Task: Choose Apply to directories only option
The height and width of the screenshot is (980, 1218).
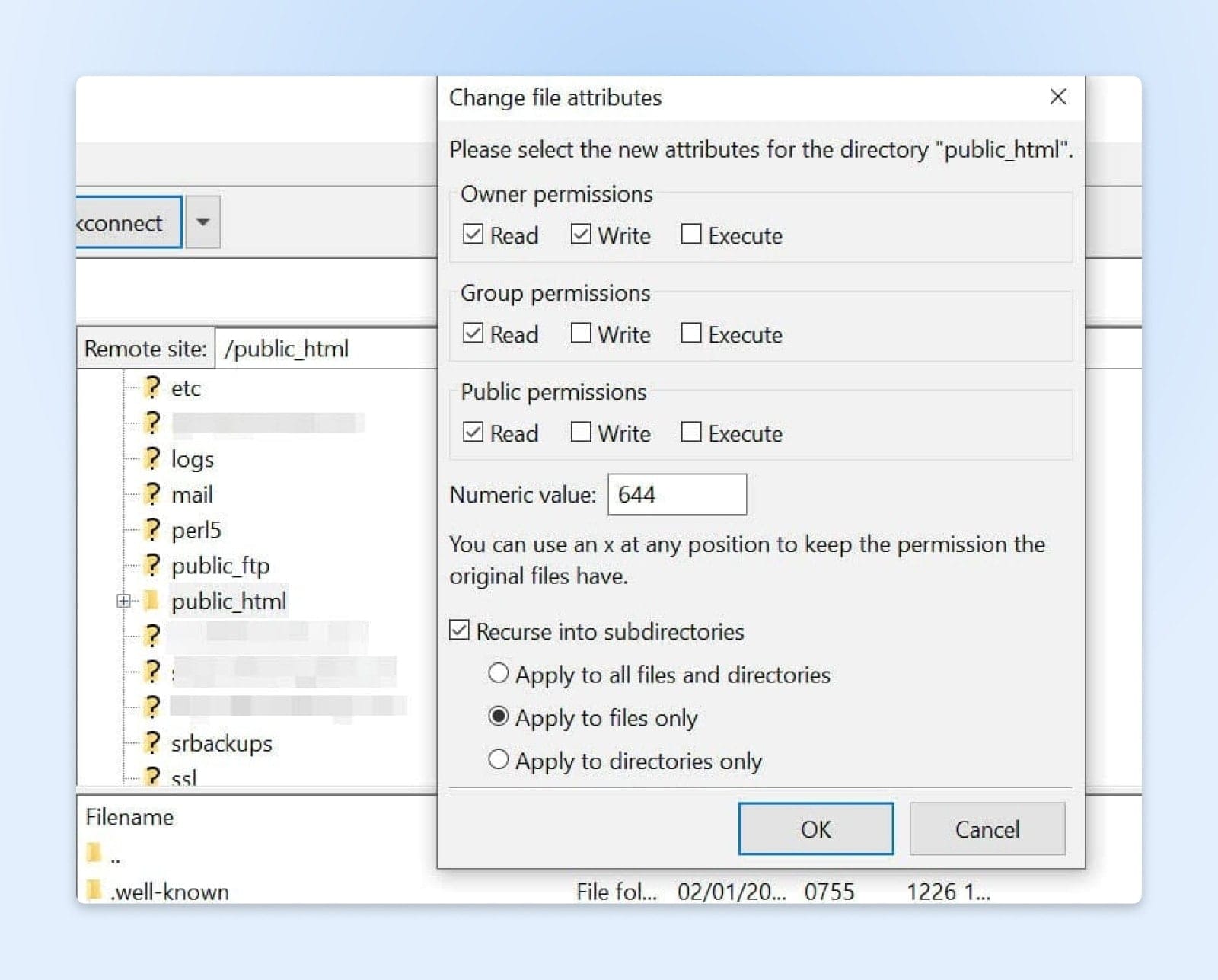Action: point(498,760)
